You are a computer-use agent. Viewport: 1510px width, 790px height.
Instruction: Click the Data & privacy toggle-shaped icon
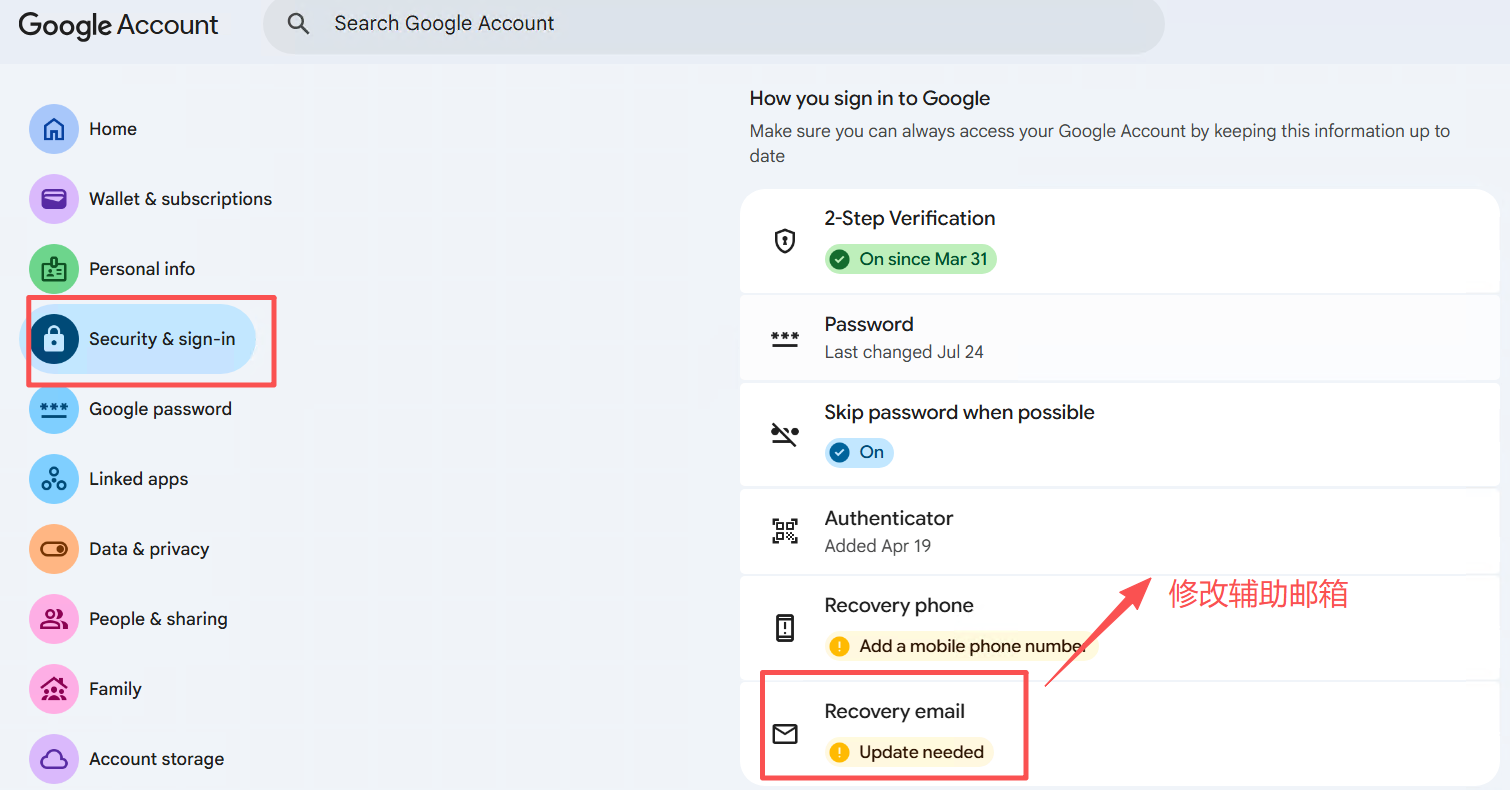coord(54,549)
